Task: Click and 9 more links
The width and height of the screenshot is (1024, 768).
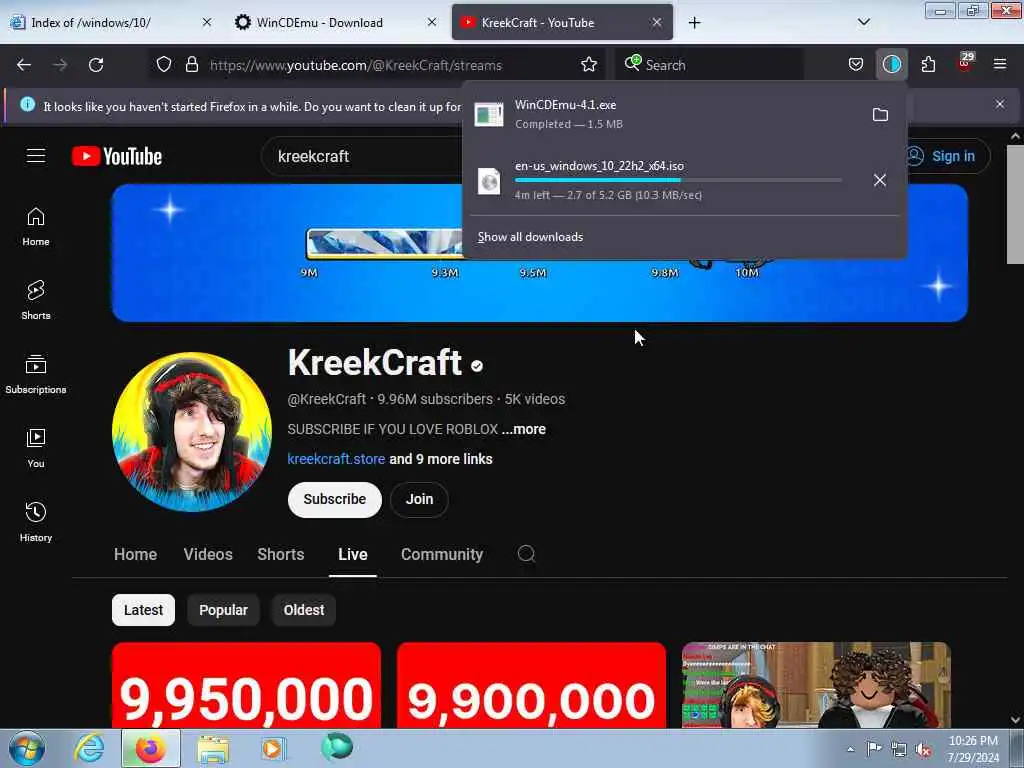Action: [x=441, y=459]
